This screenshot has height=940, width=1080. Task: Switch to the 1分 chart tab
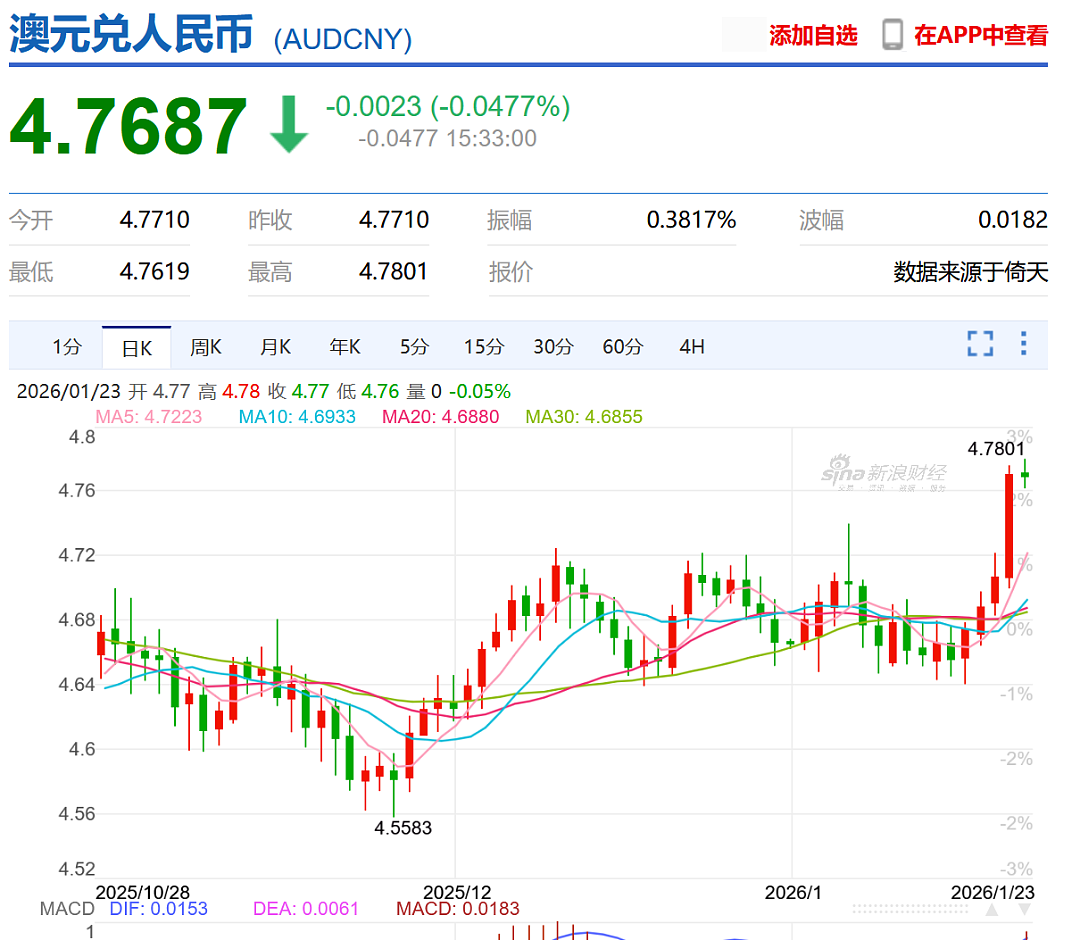(x=67, y=346)
